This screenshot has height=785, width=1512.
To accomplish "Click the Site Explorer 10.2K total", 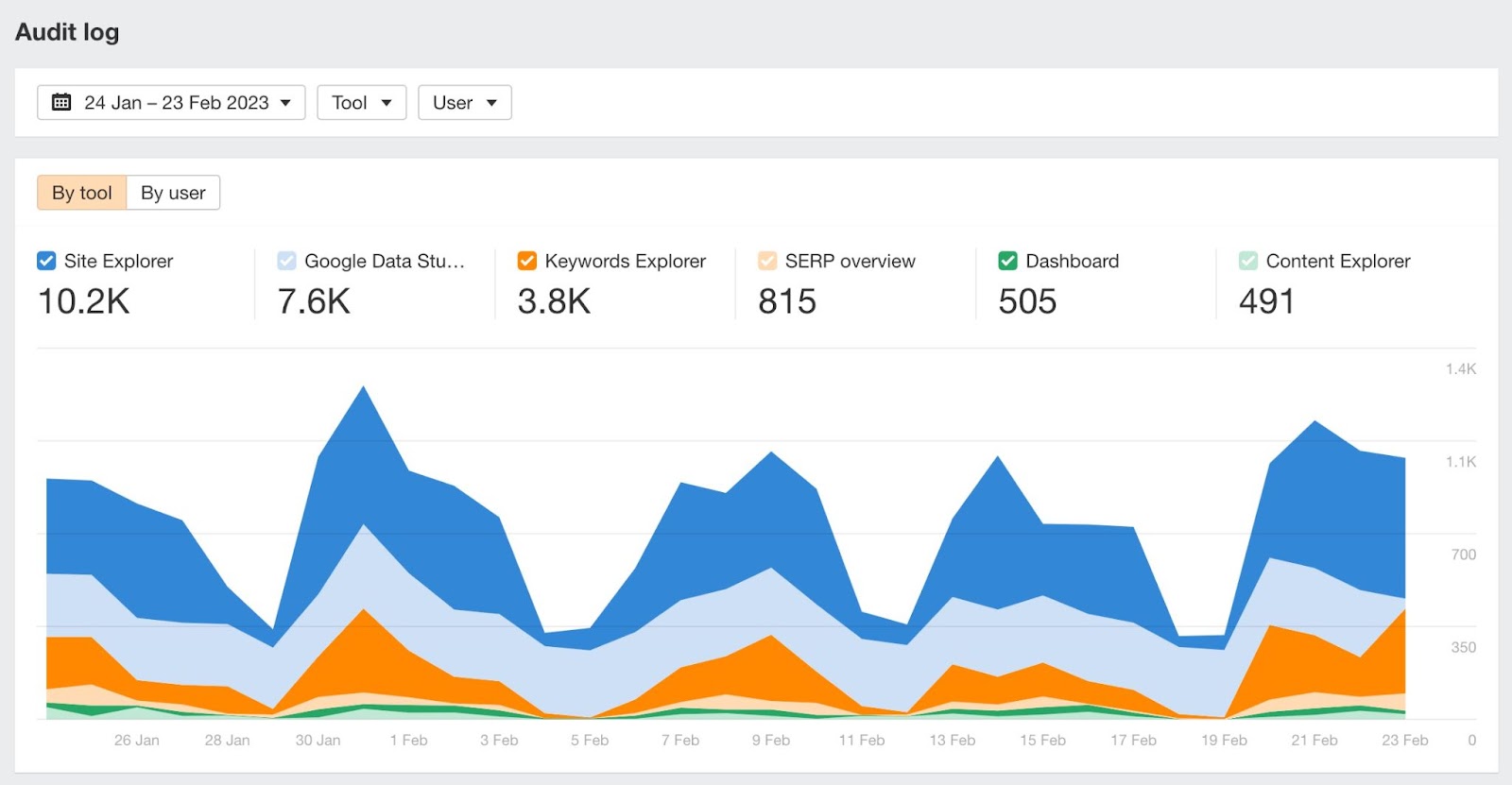I will click(x=84, y=301).
